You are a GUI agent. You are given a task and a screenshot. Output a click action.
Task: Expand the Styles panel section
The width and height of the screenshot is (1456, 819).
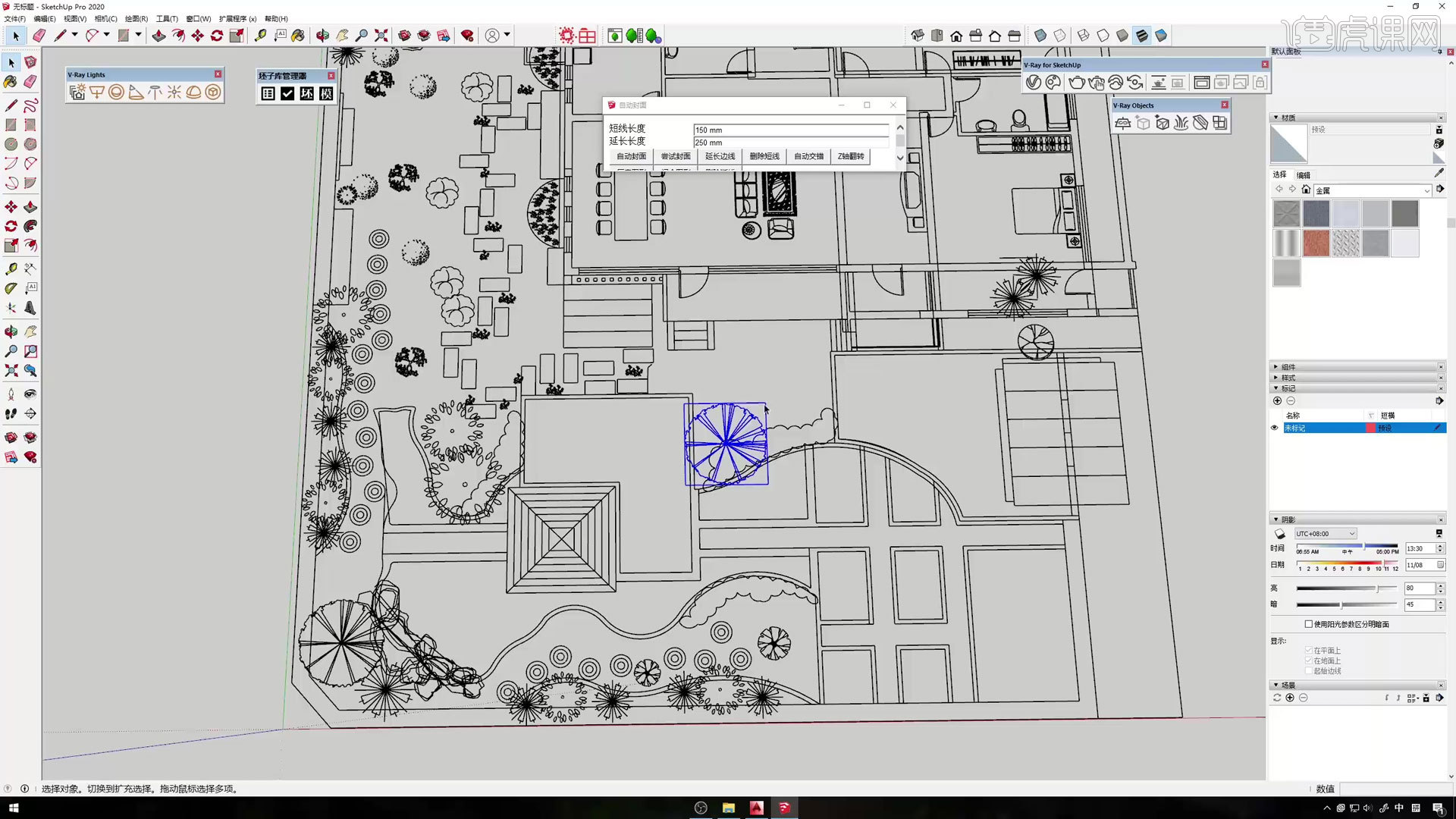click(x=1276, y=378)
